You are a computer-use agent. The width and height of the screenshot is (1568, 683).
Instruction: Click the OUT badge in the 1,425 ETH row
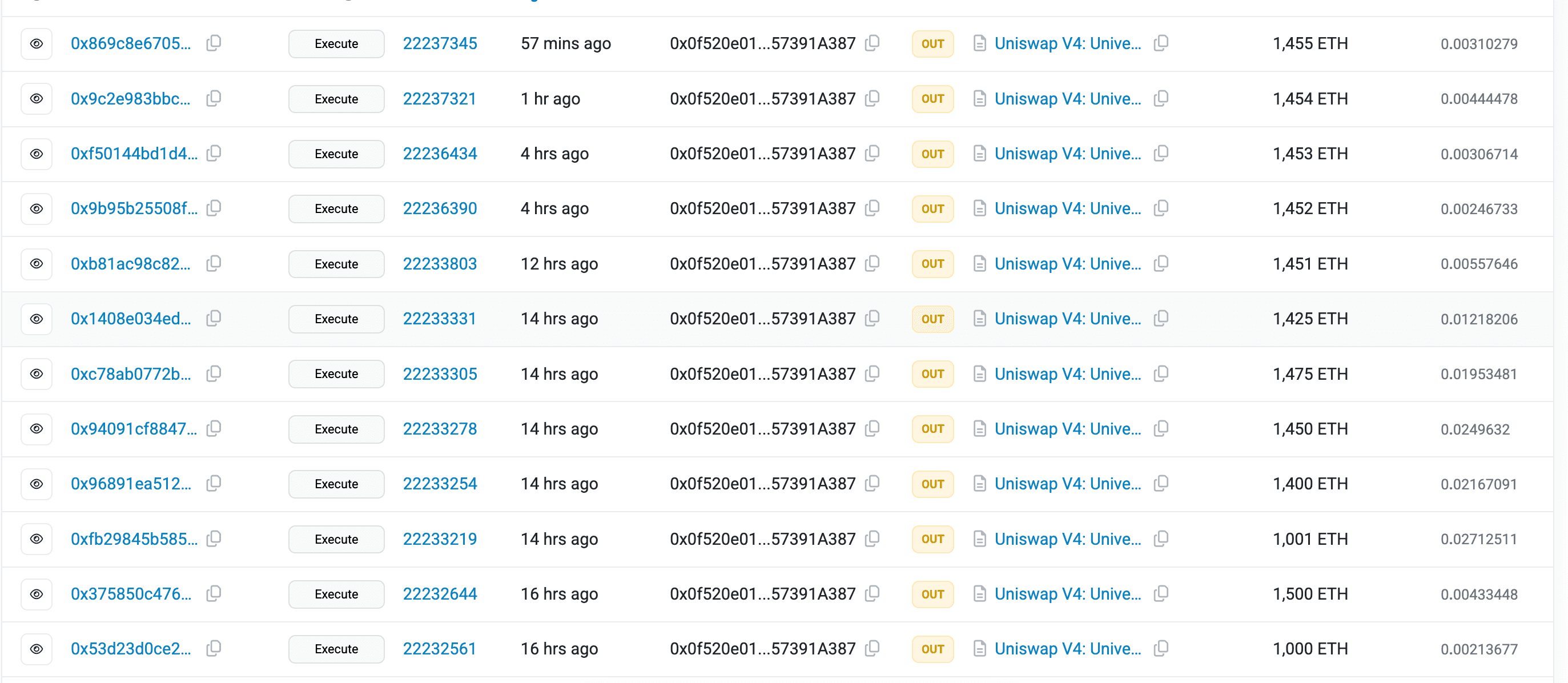click(x=932, y=319)
